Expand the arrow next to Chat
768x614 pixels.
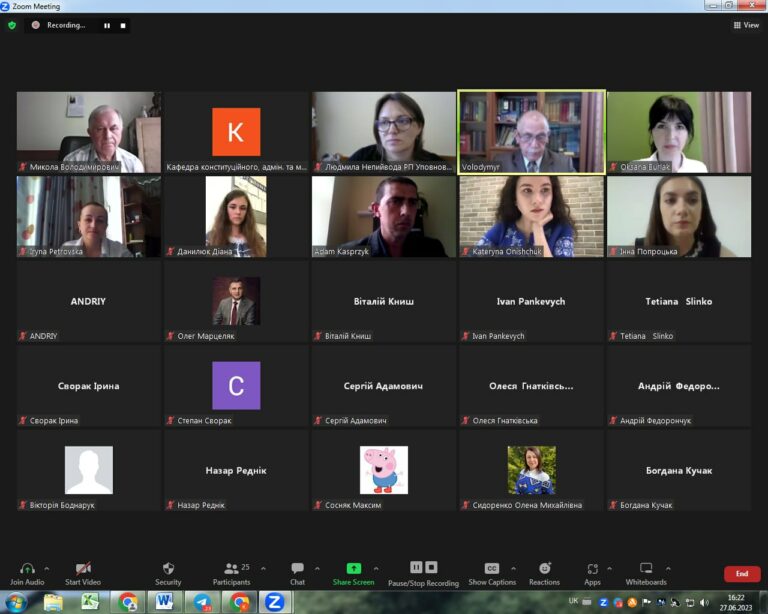(317, 568)
